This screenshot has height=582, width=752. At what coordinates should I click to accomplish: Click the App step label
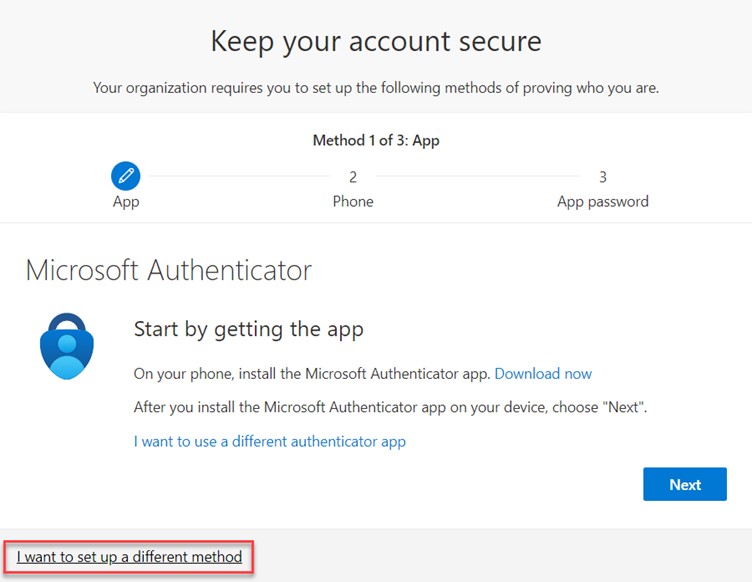pos(126,202)
